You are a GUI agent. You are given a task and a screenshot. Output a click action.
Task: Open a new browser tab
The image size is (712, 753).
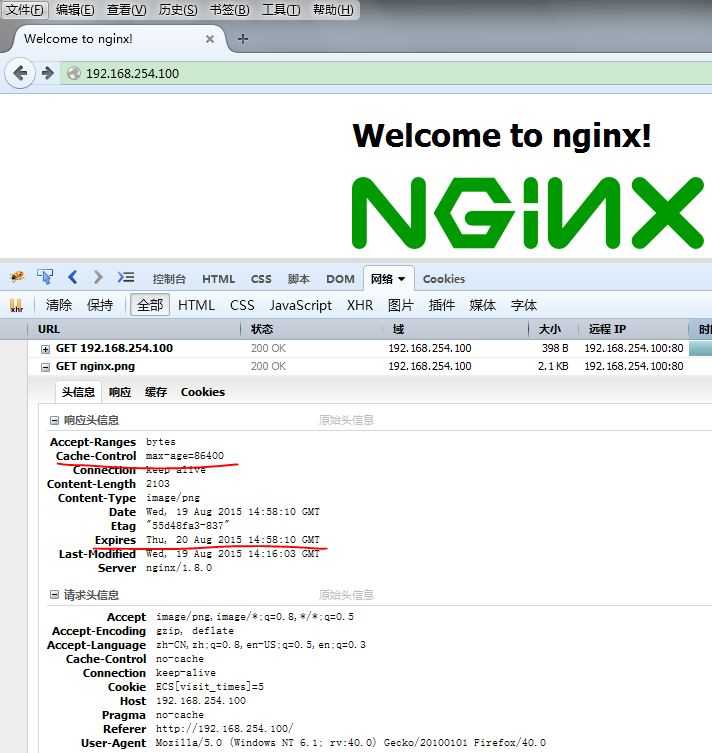(243, 39)
